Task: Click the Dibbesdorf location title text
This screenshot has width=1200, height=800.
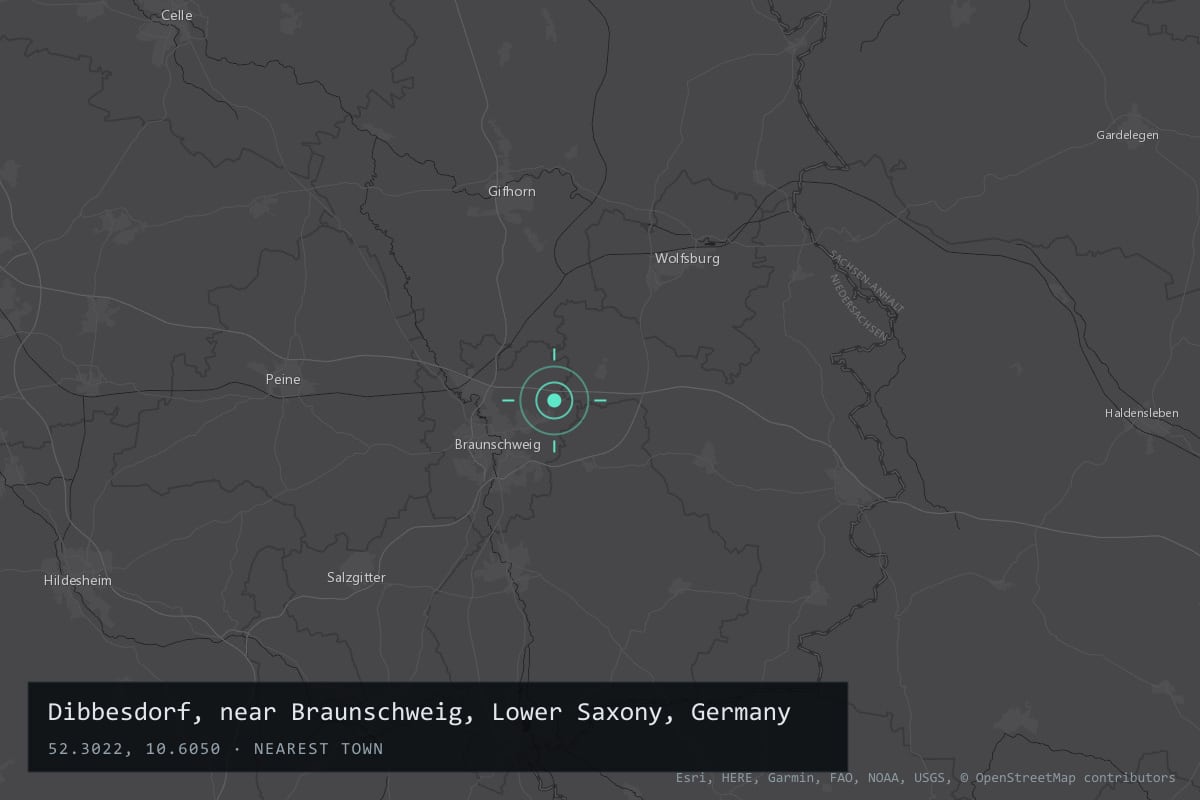Action: [x=419, y=712]
